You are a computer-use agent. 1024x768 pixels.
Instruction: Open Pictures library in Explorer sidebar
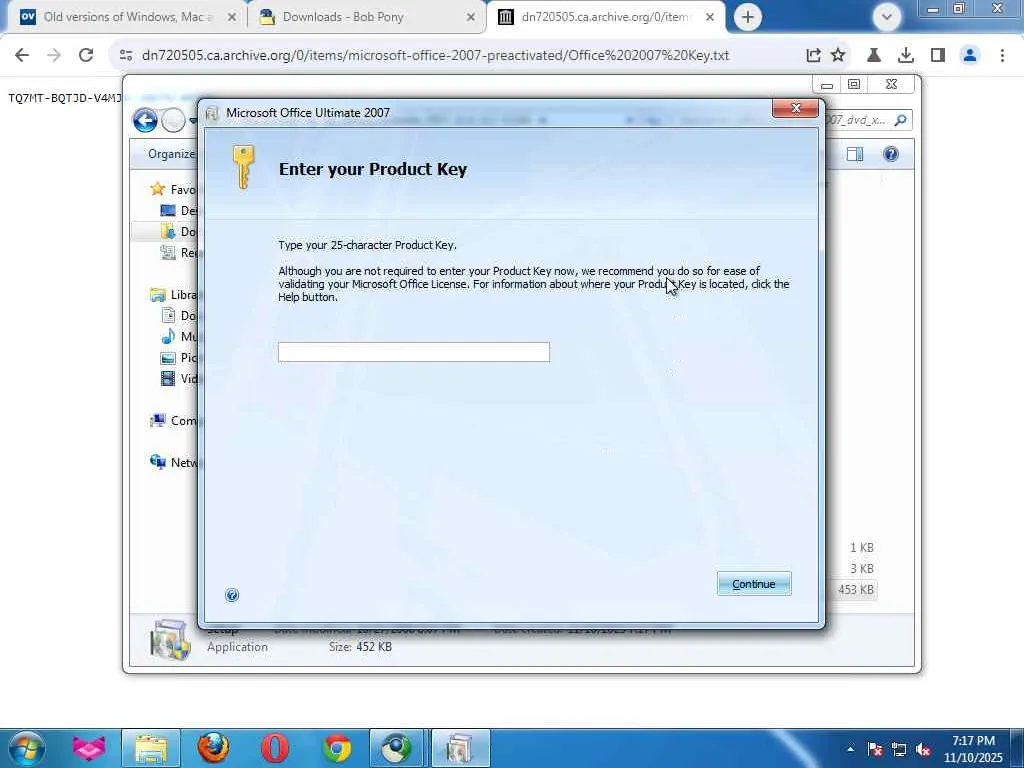[178, 357]
